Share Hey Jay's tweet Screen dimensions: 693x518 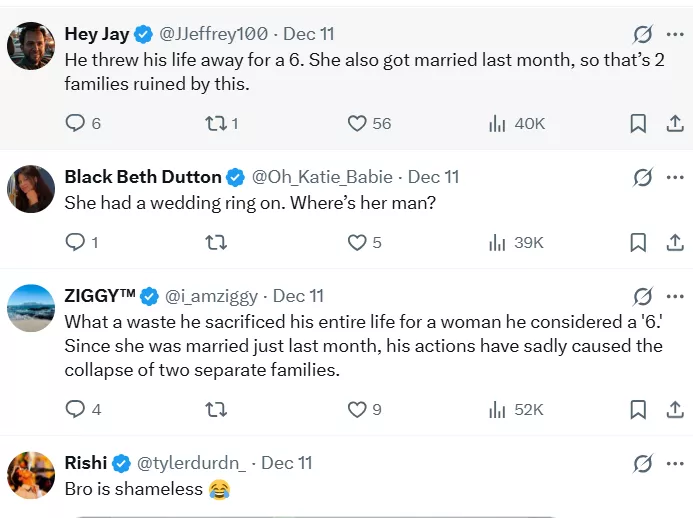(675, 123)
